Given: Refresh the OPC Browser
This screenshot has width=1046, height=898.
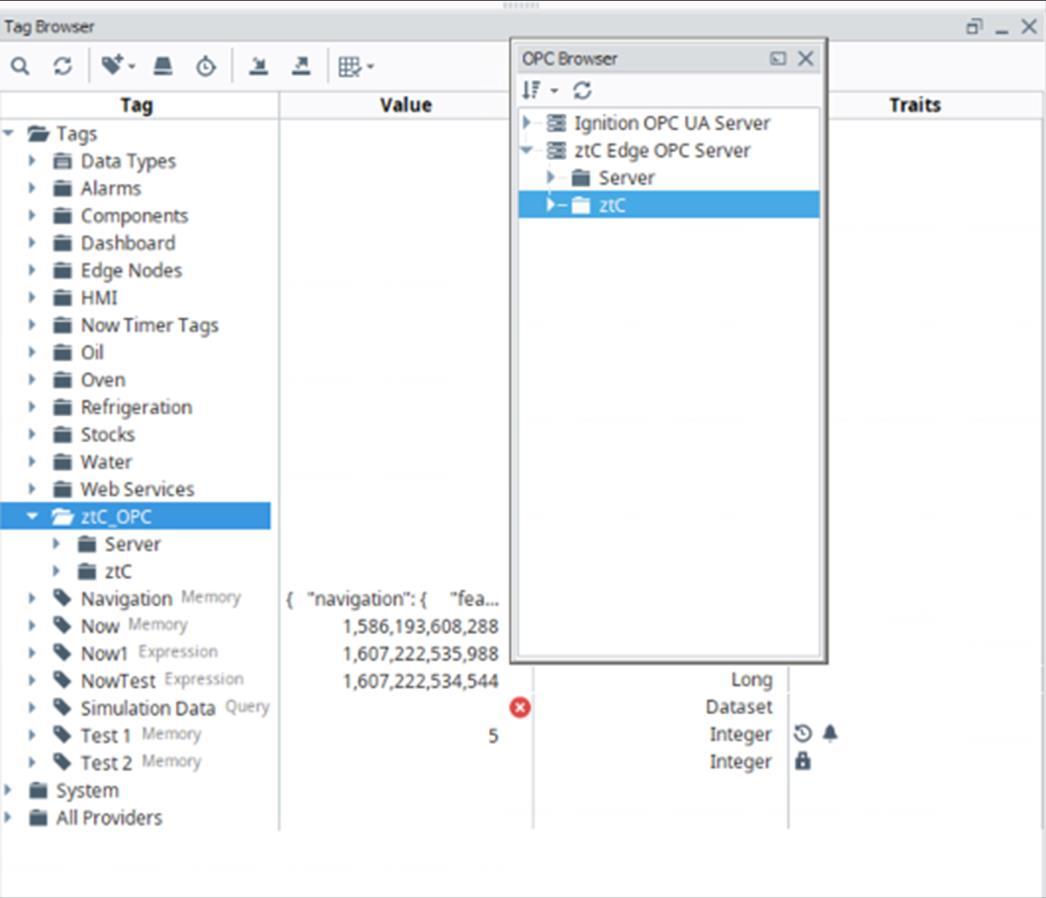Looking at the screenshot, I should (582, 90).
